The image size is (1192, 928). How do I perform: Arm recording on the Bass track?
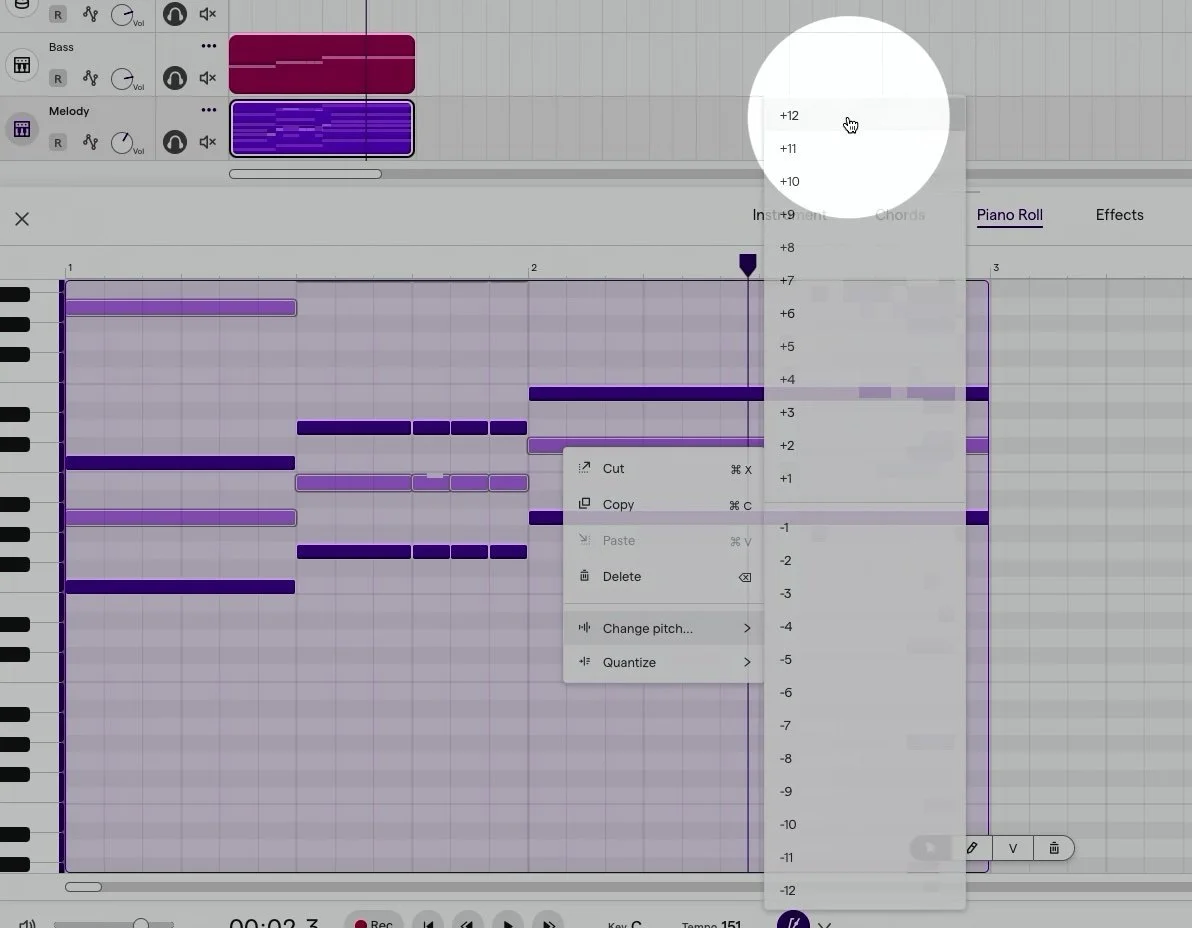click(x=58, y=78)
